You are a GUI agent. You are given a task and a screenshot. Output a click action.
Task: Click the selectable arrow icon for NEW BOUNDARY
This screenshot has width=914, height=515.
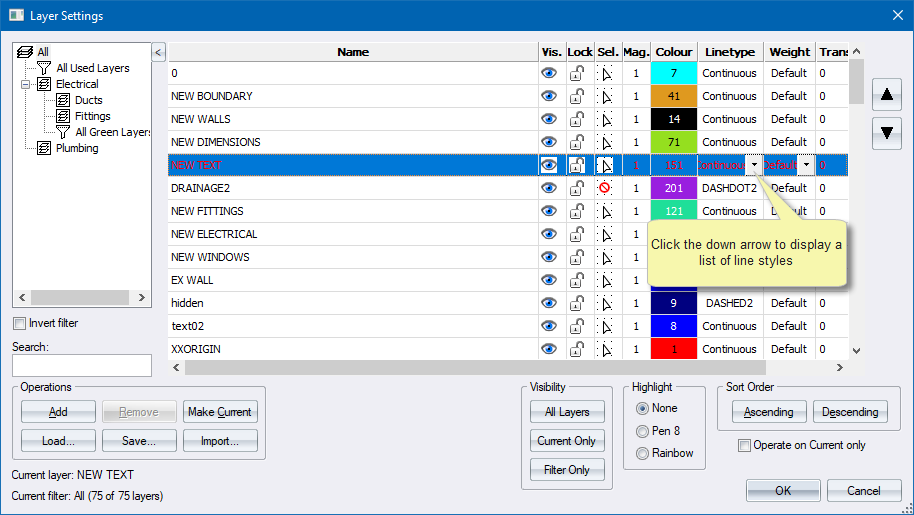pos(606,97)
